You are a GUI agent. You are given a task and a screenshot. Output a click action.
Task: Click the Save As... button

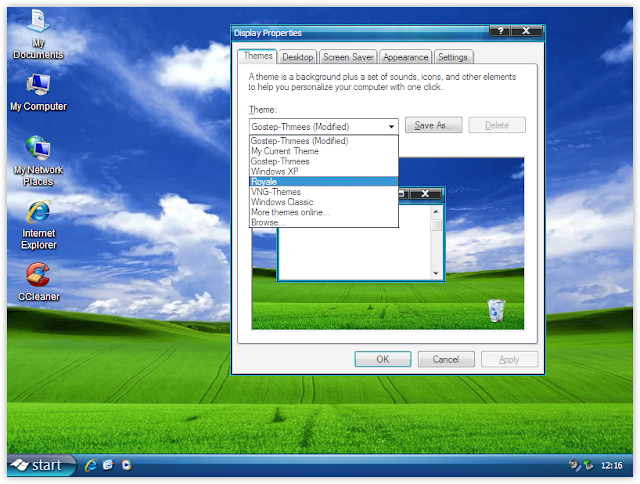tap(433, 125)
